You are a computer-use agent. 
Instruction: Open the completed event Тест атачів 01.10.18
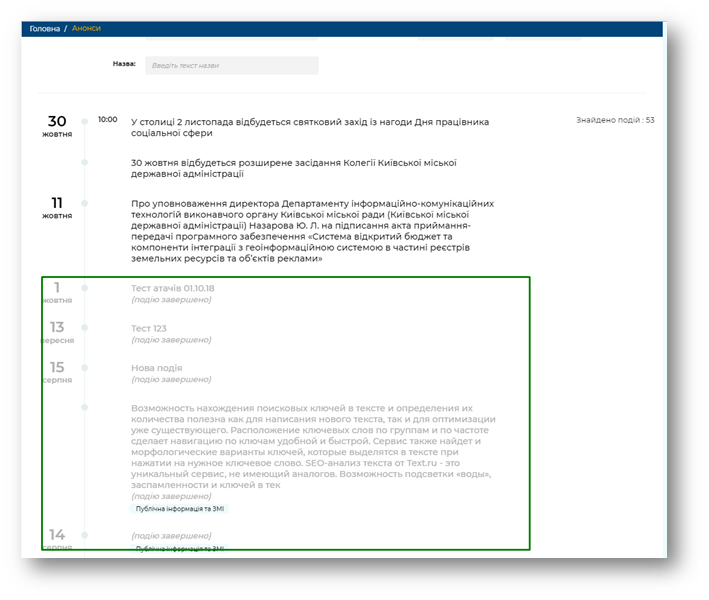(172, 288)
